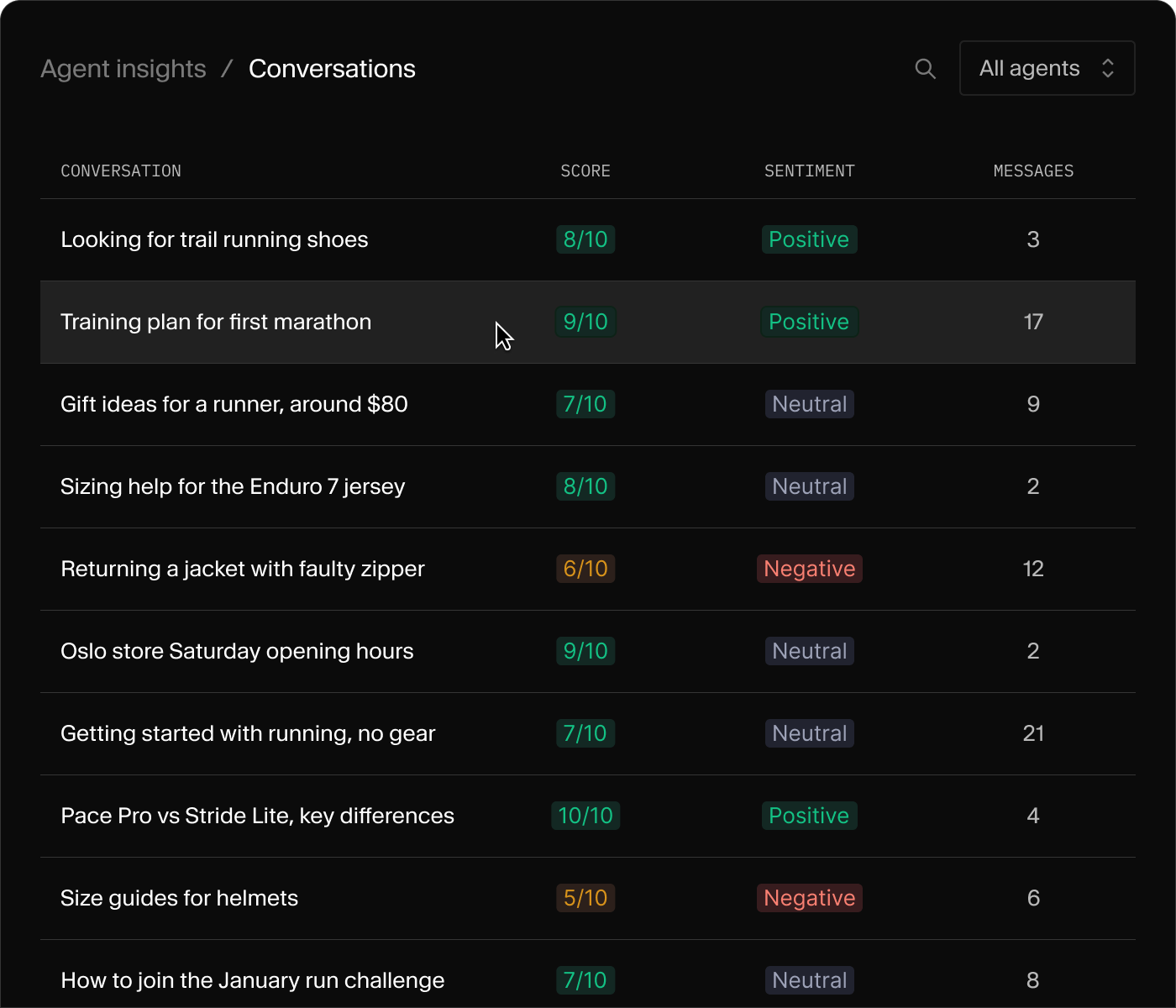Open the All agents dropdown
Viewport: 1176px width, 1008px height.
click(x=1047, y=68)
